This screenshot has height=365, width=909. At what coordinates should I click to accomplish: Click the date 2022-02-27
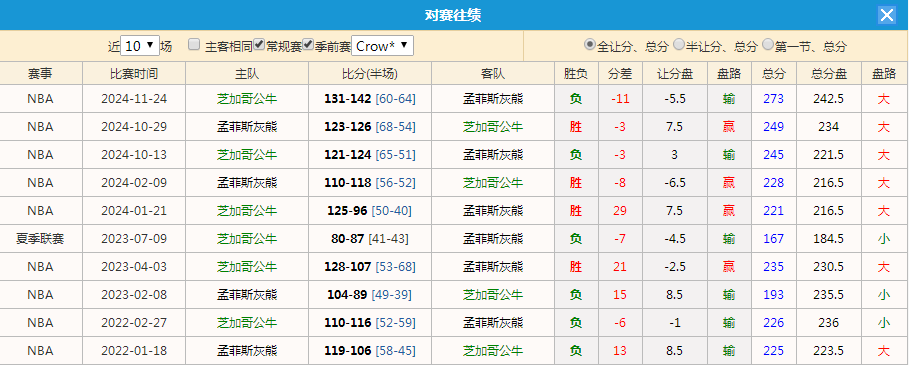(x=134, y=323)
